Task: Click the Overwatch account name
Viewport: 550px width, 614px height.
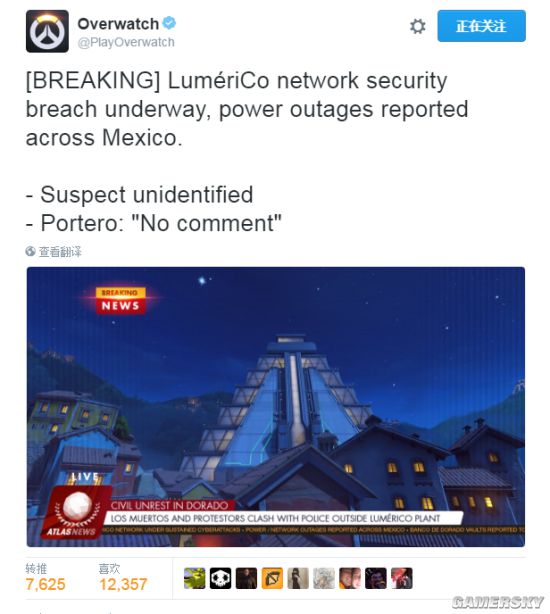Action: 118,24
